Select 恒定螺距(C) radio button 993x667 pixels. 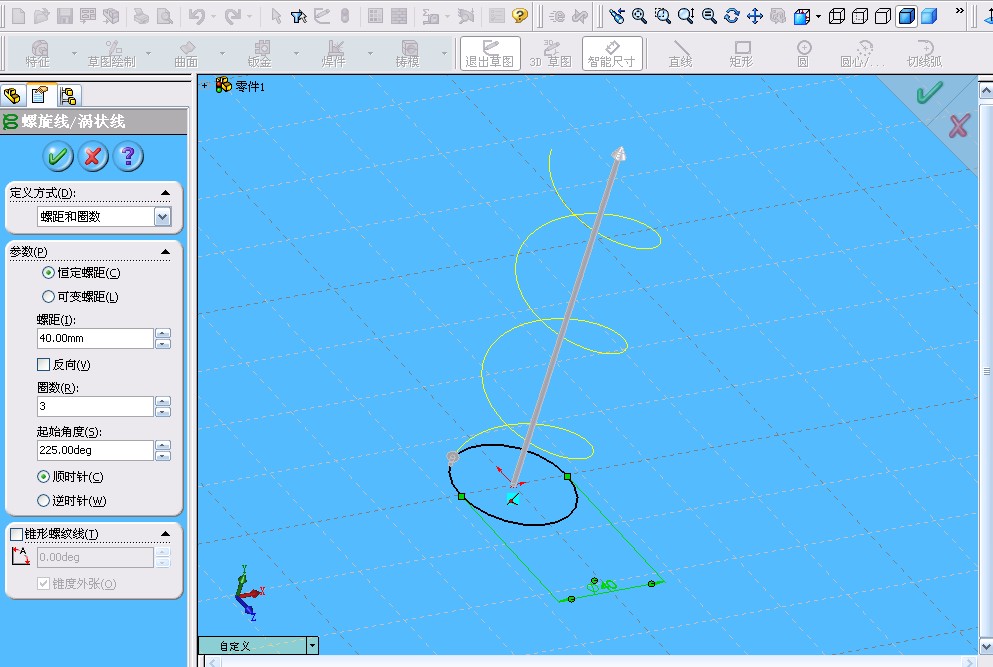[x=48, y=273]
